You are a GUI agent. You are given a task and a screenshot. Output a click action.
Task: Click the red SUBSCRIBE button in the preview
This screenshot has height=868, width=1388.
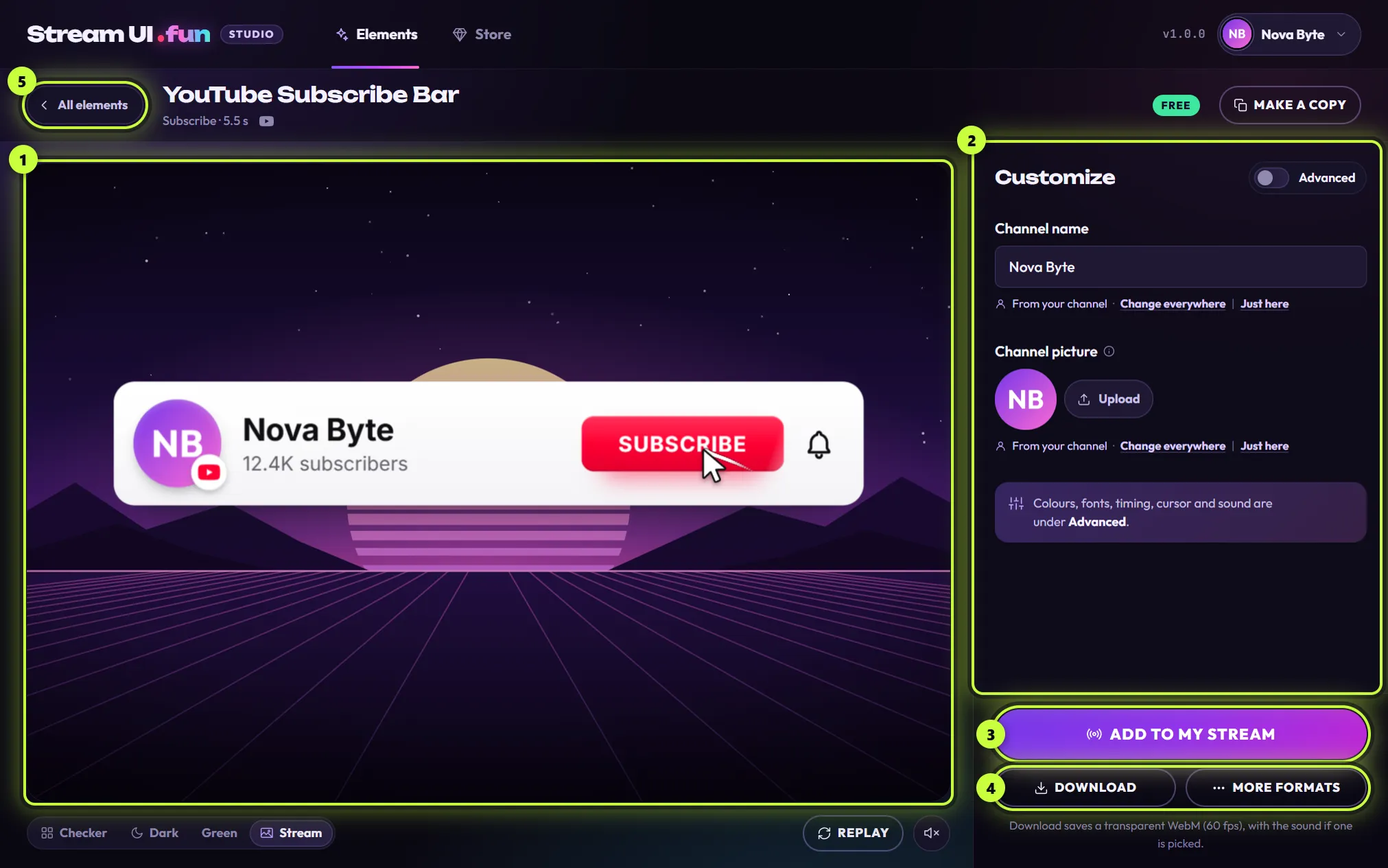(x=682, y=444)
